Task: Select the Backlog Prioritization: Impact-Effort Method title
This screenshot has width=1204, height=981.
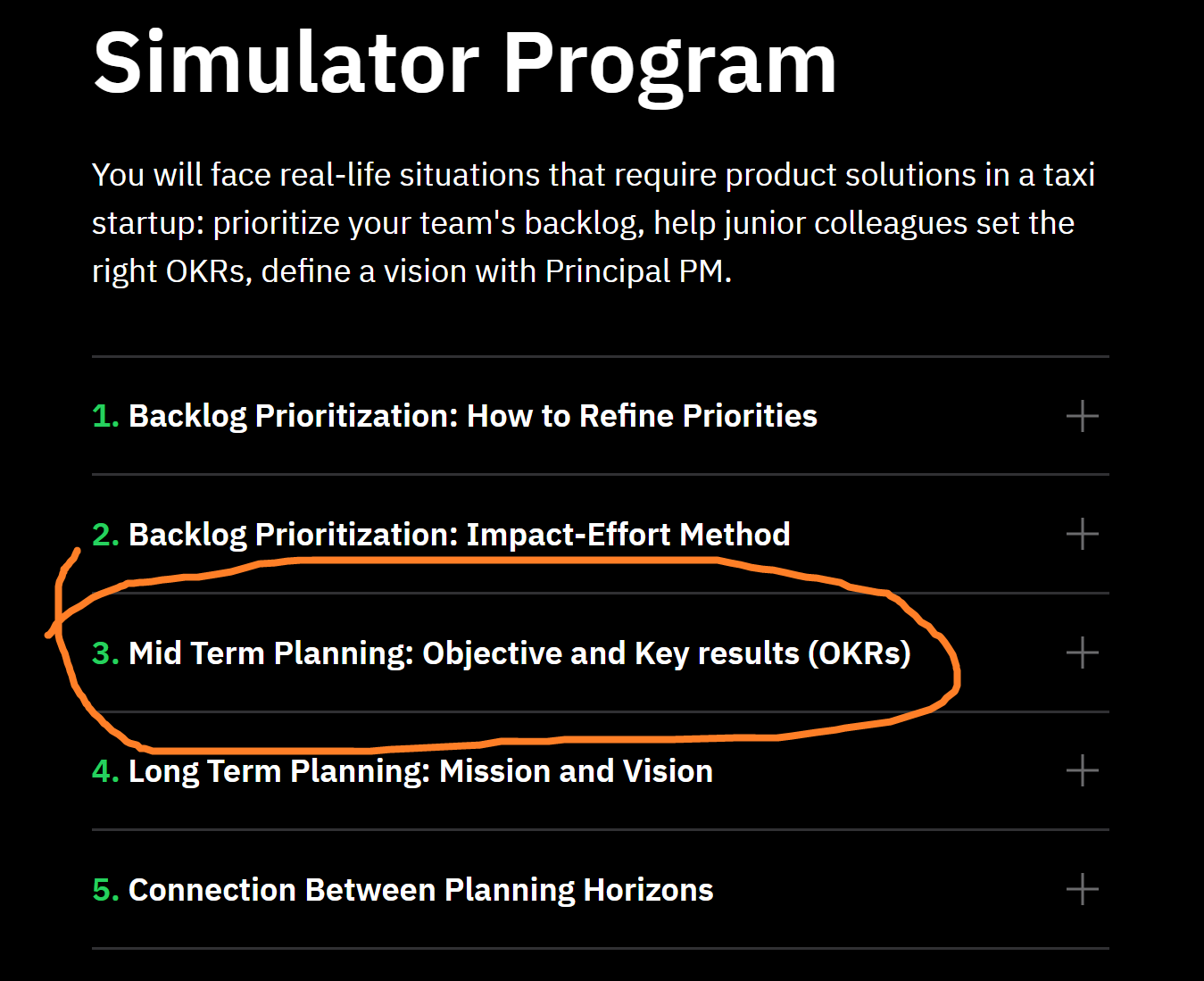Action: pyautogui.click(x=460, y=534)
